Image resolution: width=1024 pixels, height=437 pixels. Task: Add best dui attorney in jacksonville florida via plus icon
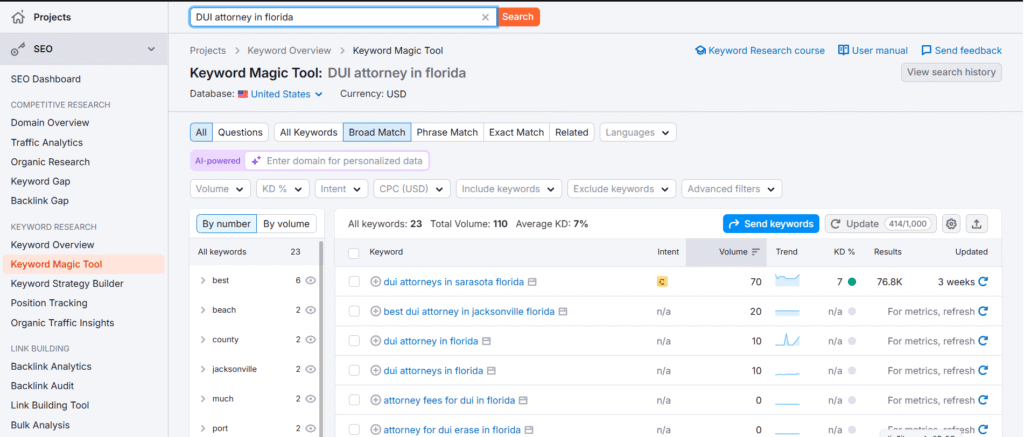pos(376,312)
